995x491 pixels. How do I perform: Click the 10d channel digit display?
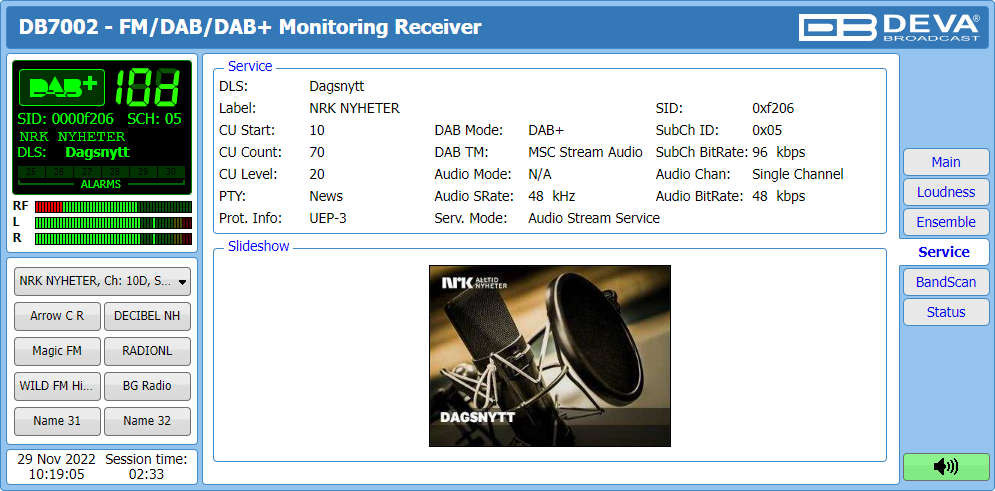coord(150,88)
